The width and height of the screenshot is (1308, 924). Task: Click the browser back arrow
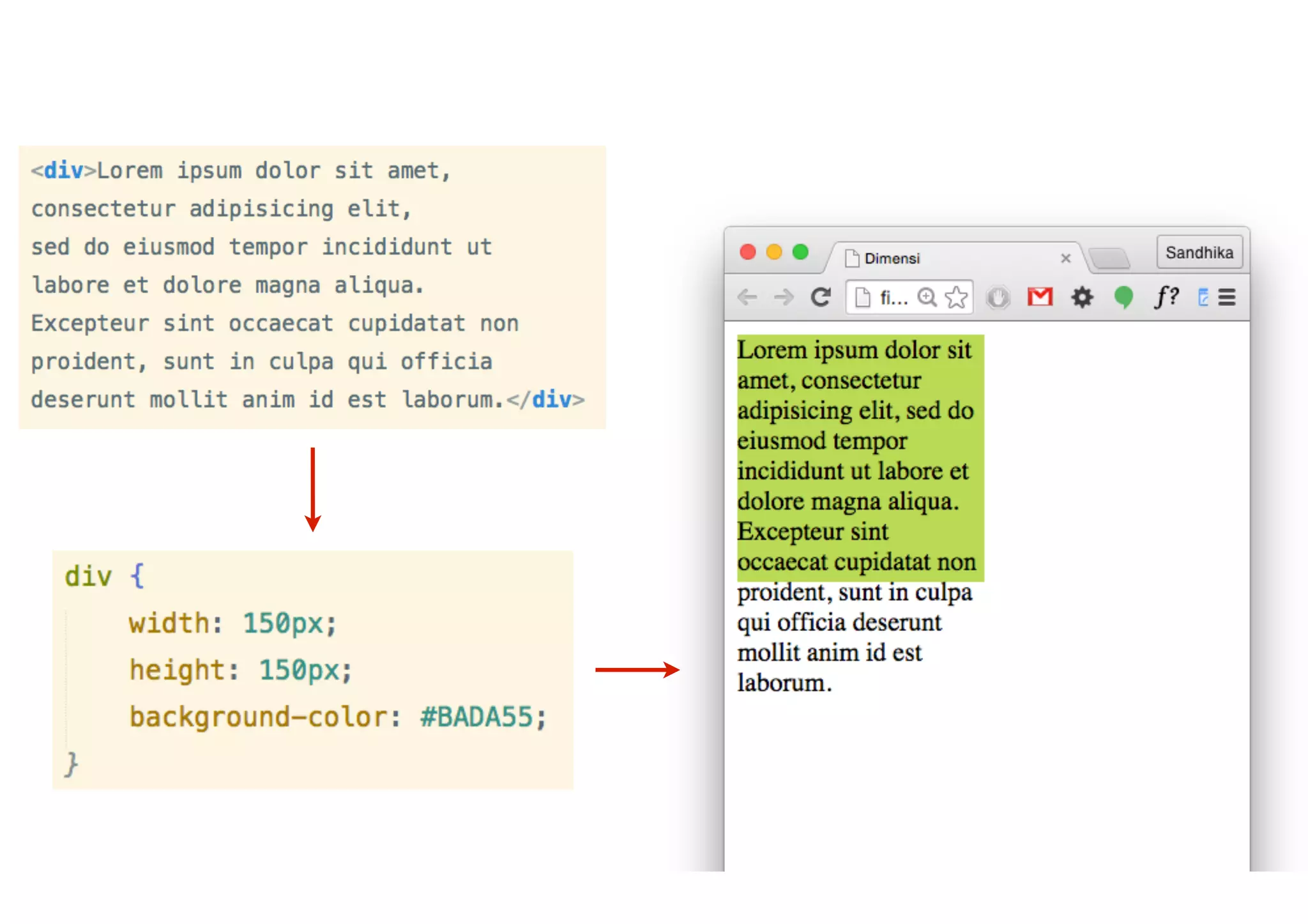747,297
